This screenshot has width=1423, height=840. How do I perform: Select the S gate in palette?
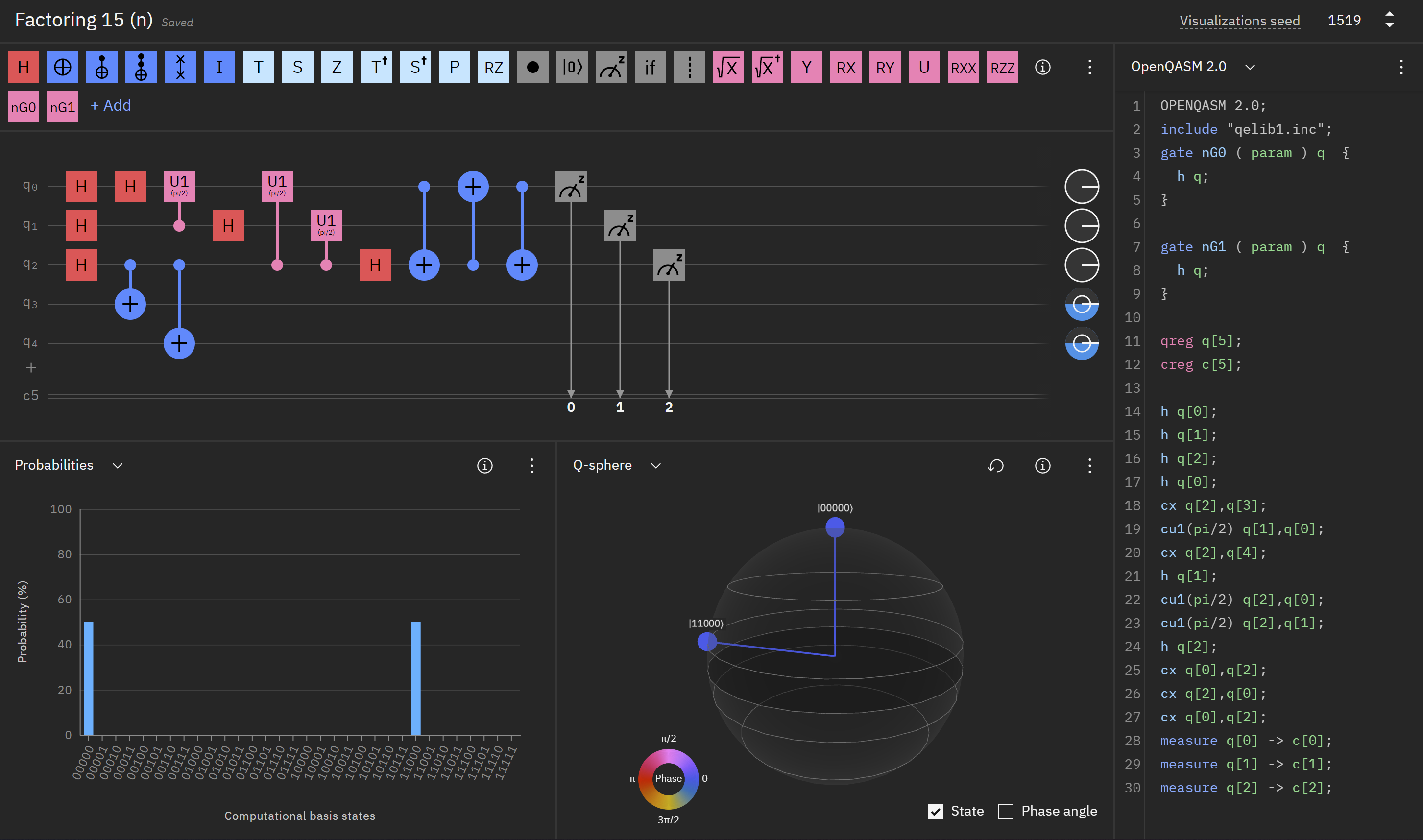click(x=298, y=68)
